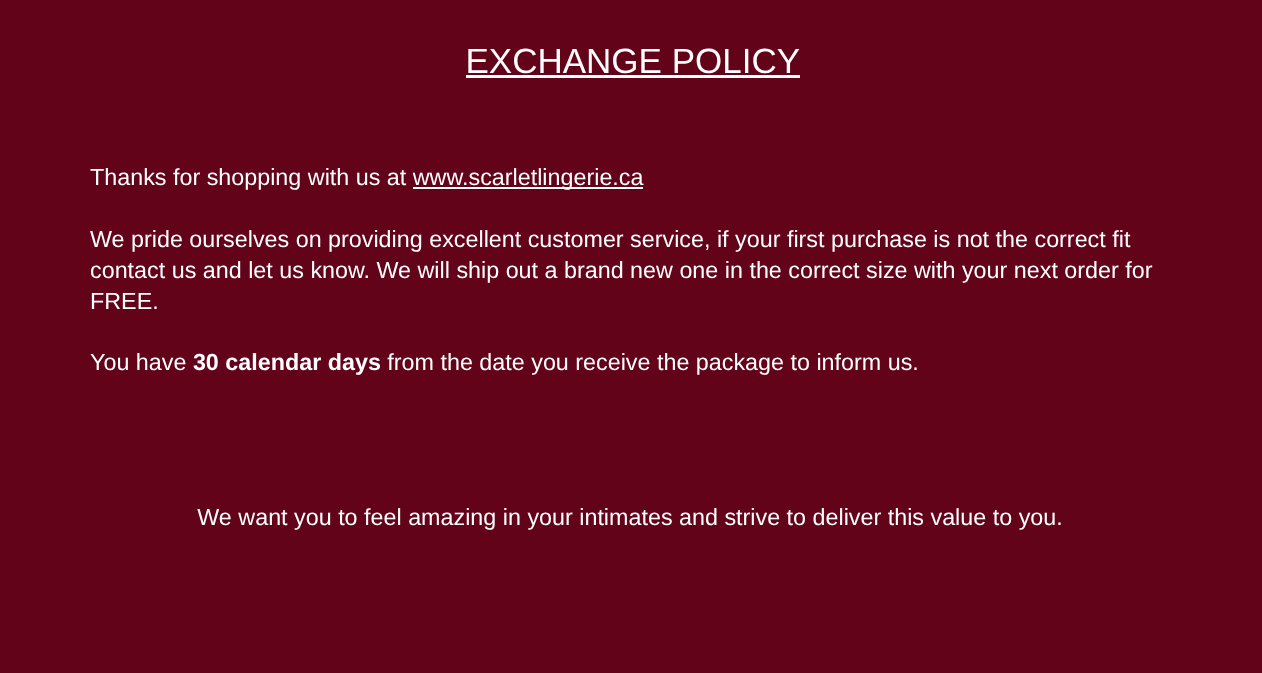This screenshot has height=673, width=1262.
Task: Click the word "FREE." in the paragraph
Action: (124, 302)
